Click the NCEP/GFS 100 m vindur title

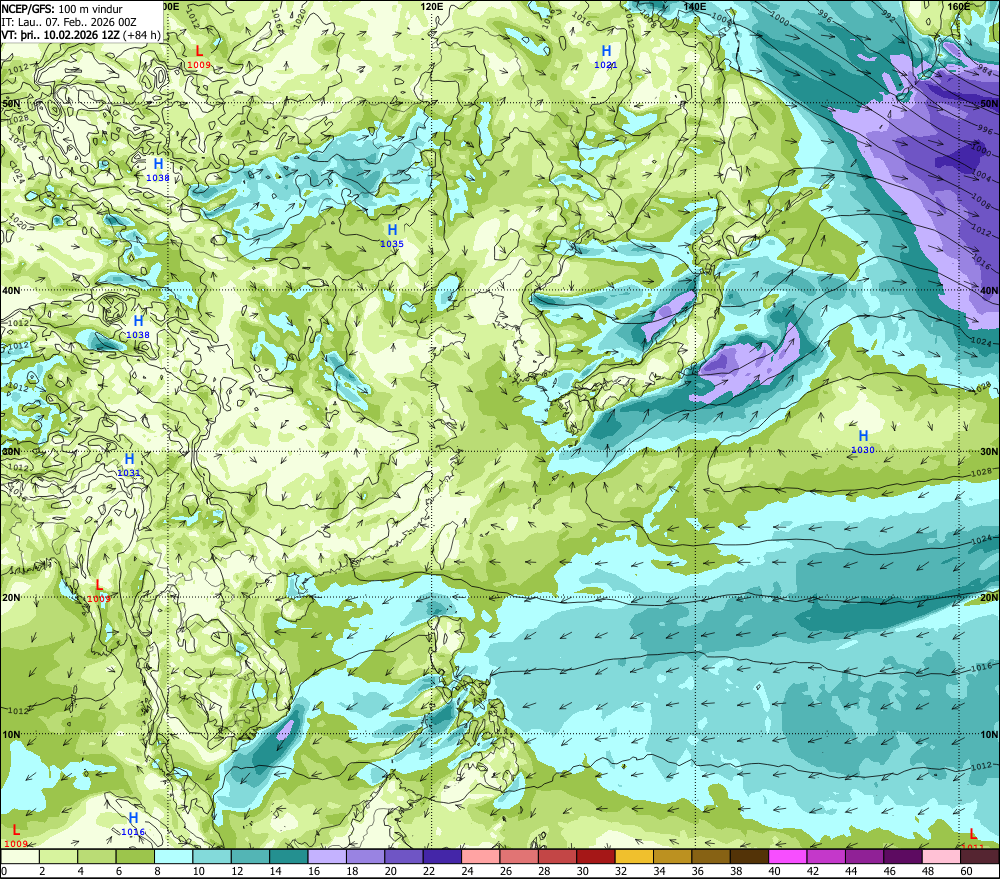pyautogui.click(x=62, y=9)
